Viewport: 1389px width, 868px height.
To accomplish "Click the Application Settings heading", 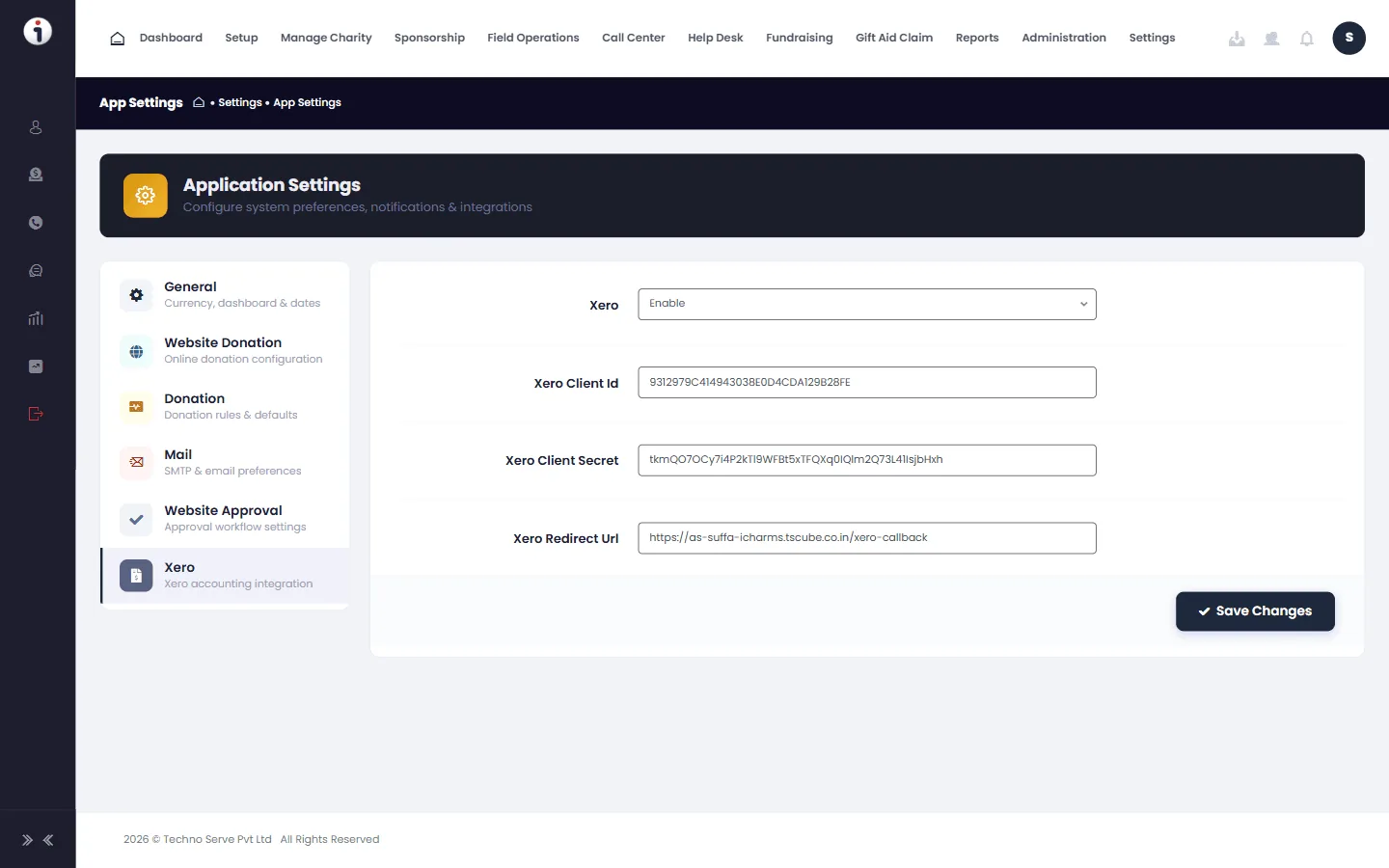I will pos(272,185).
